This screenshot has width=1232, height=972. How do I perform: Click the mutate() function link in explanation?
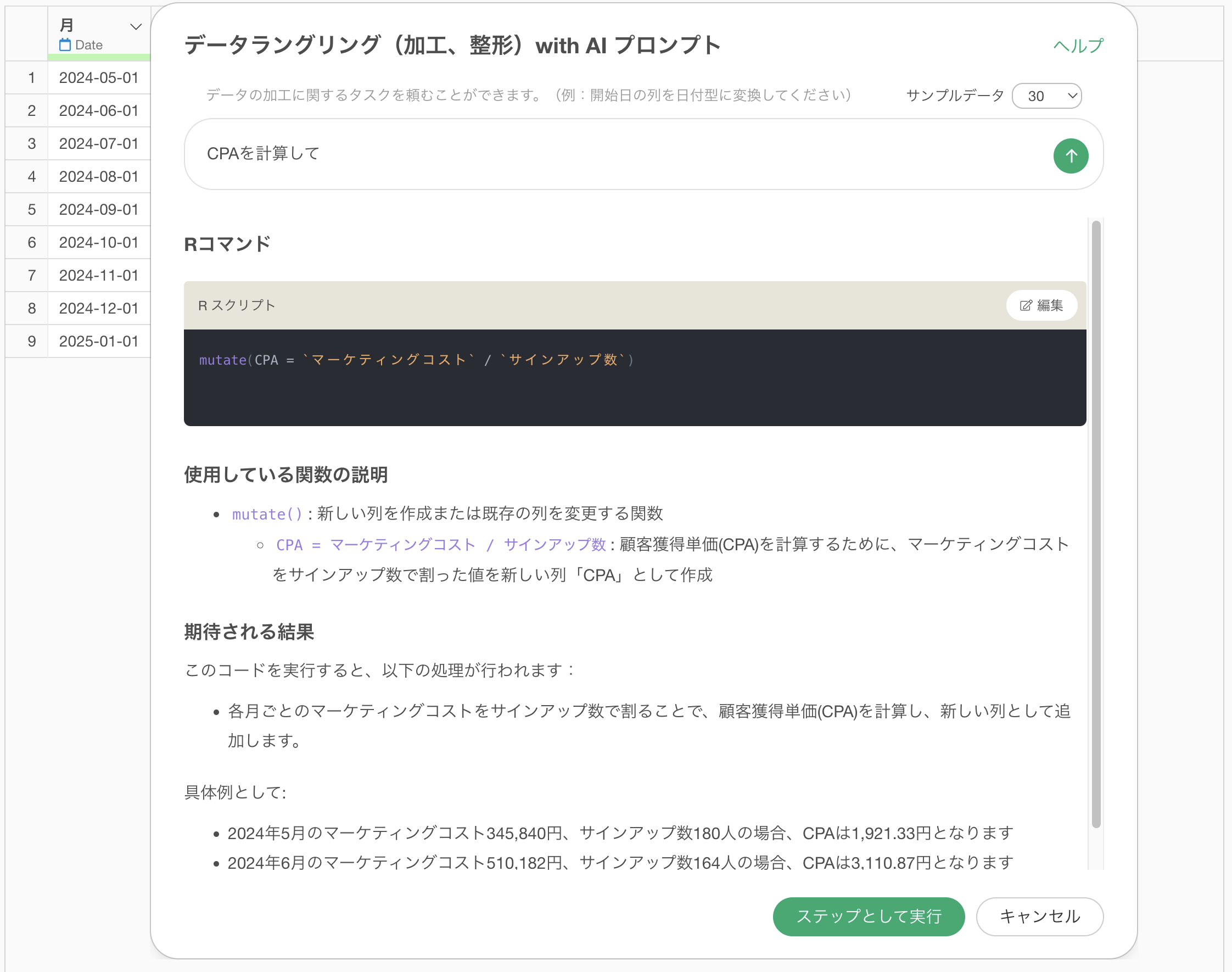pos(267,514)
